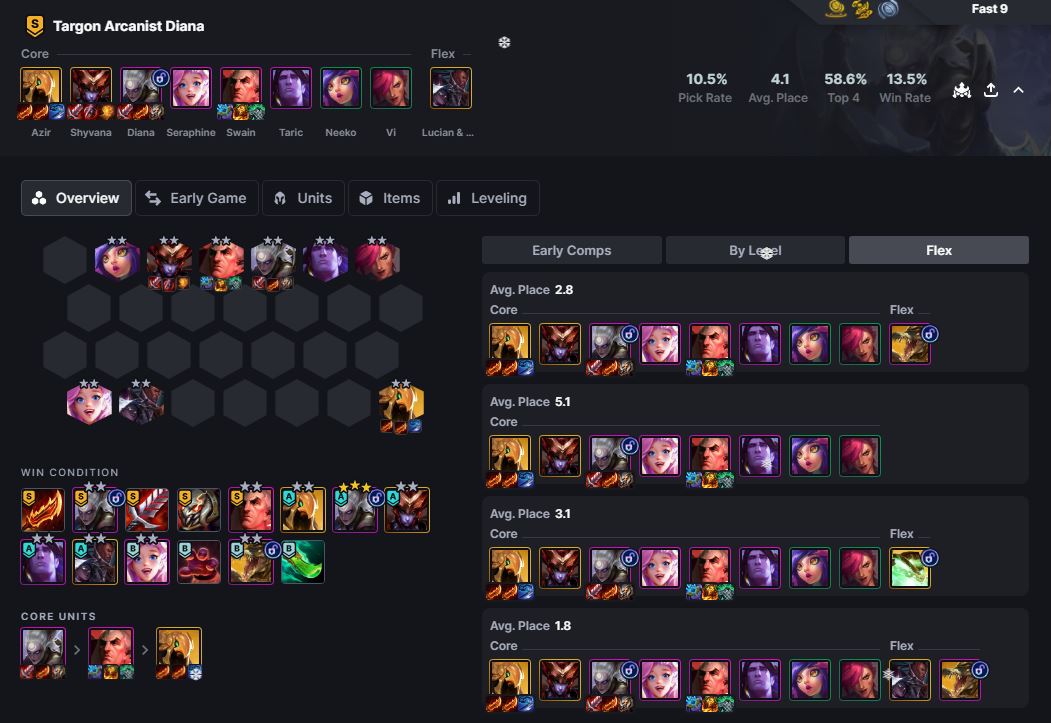Screen dimensions: 1051x723
Task: Click the Lucian flex unit icon
Action: click(x=450, y=88)
